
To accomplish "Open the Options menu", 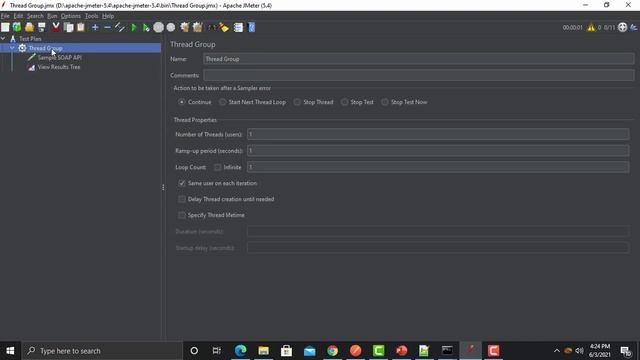I will point(71,16).
